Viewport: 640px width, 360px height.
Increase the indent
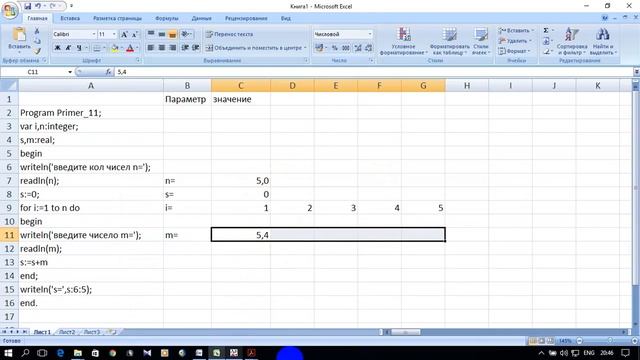tap(196, 48)
